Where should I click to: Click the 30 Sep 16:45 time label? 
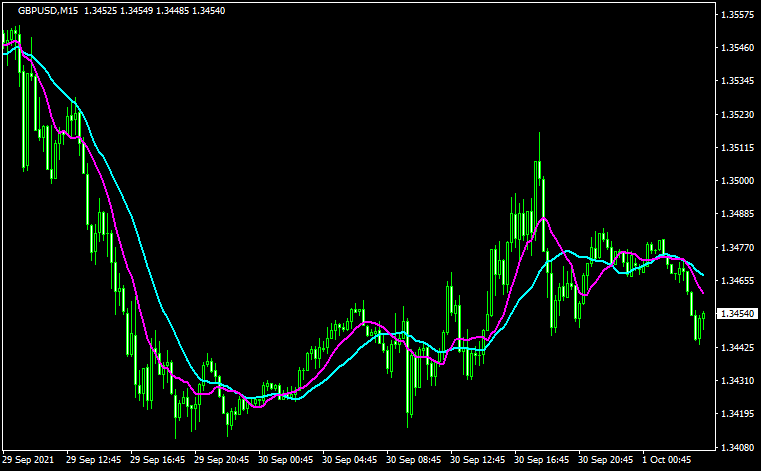pyautogui.click(x=542, y=459)
